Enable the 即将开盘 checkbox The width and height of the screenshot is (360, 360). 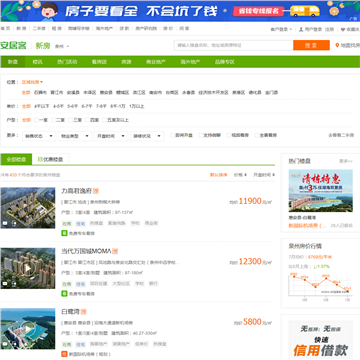(172, 135)
